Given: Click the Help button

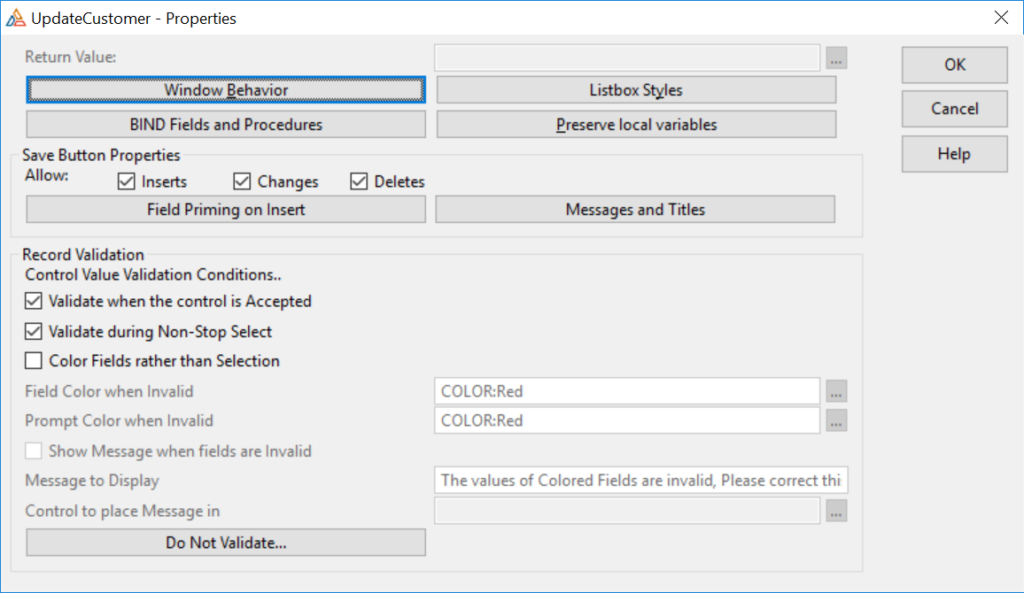Looking at the screenshot, I should 954,154.
